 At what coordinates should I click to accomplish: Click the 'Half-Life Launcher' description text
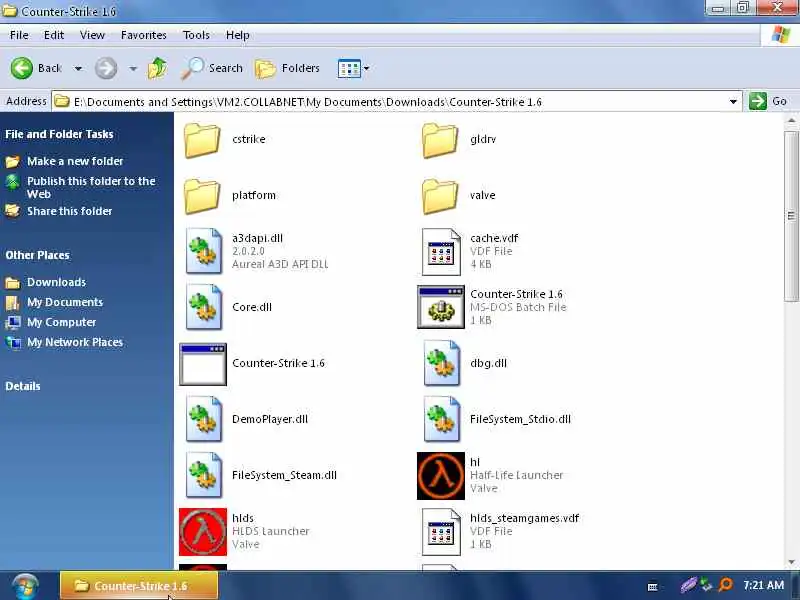click(516, 475)
